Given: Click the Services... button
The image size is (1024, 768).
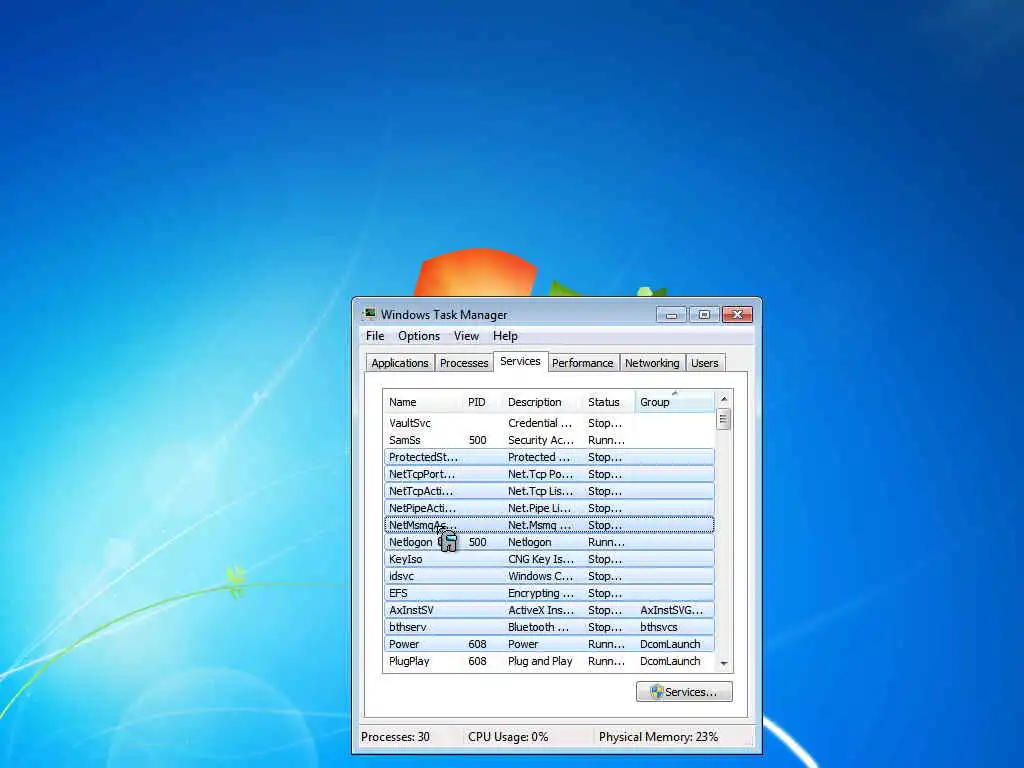Looking at the screenshot, I should coord(684,692).
